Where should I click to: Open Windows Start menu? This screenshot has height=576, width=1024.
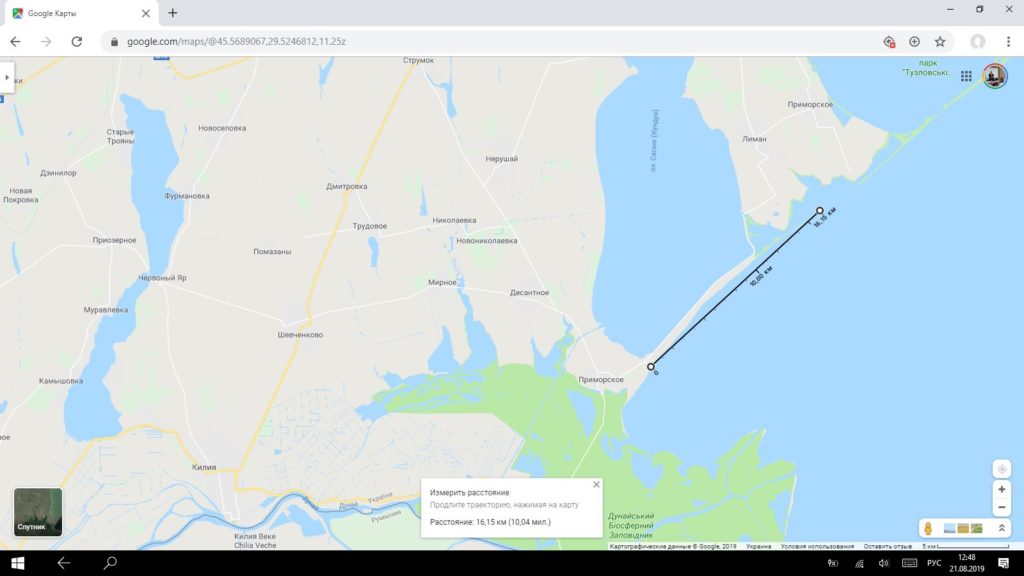click(18, 563)
